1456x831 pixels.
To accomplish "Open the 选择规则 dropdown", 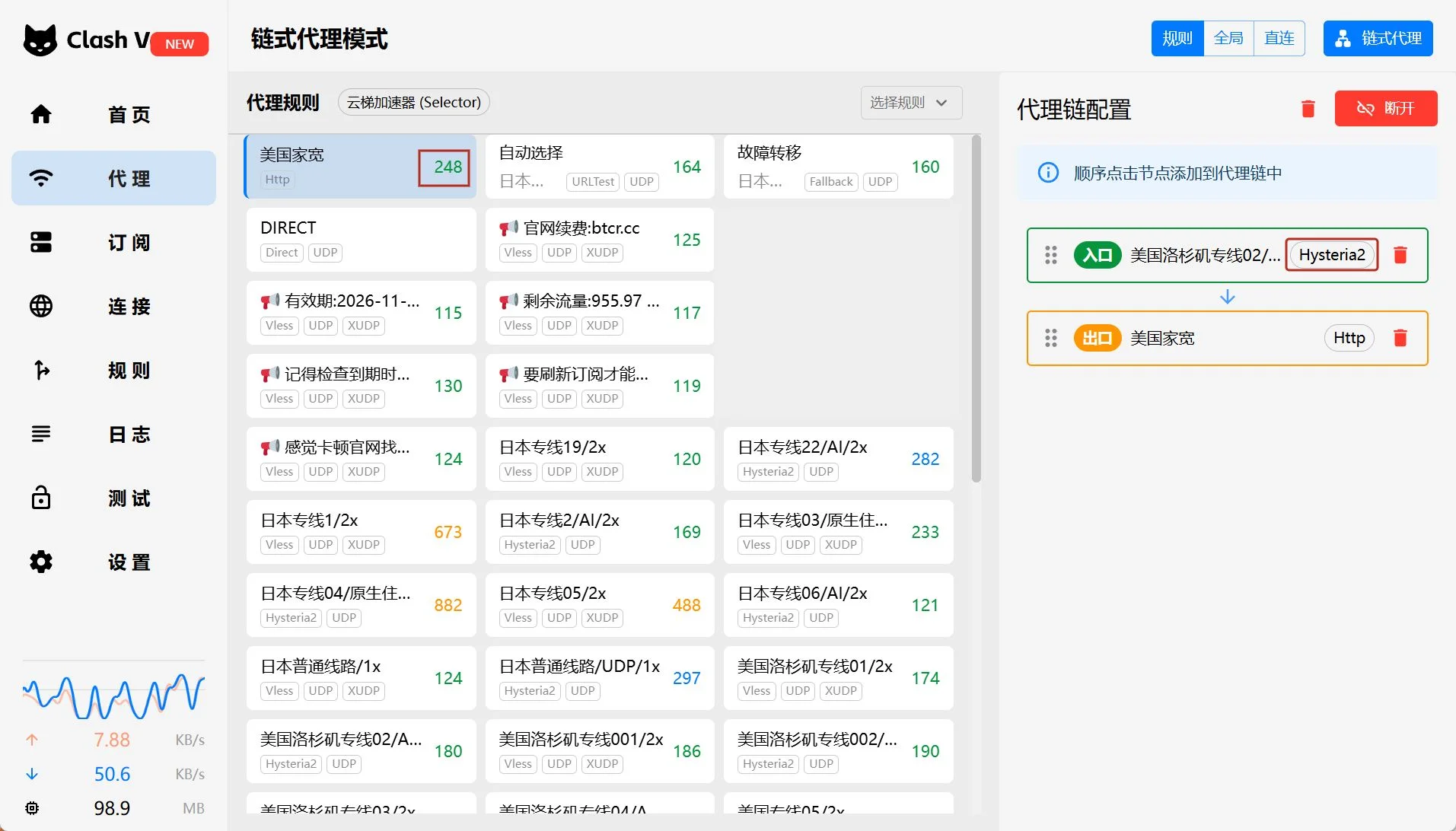I will (911, 103).
